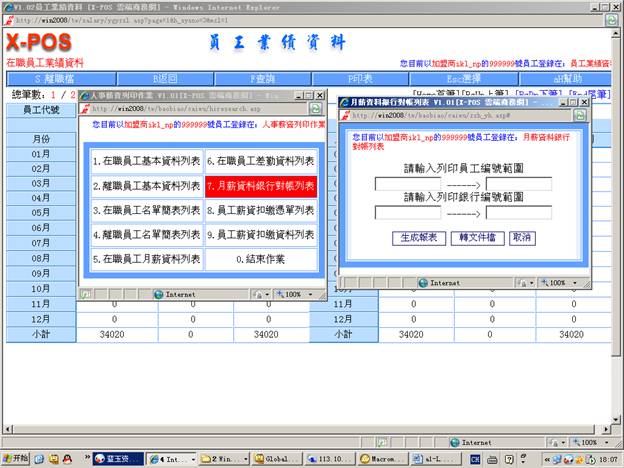
Task: Click 0.結束作業 to end the operation
Action: tap(261, 259)
